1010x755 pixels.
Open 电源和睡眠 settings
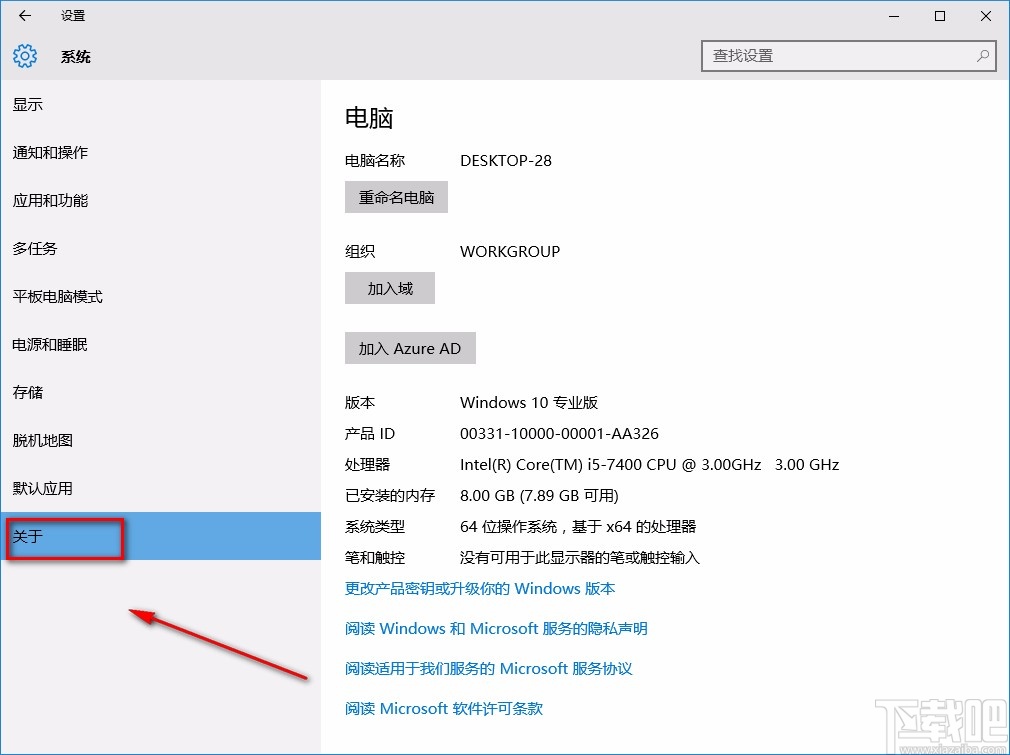[x=50, y=344]
